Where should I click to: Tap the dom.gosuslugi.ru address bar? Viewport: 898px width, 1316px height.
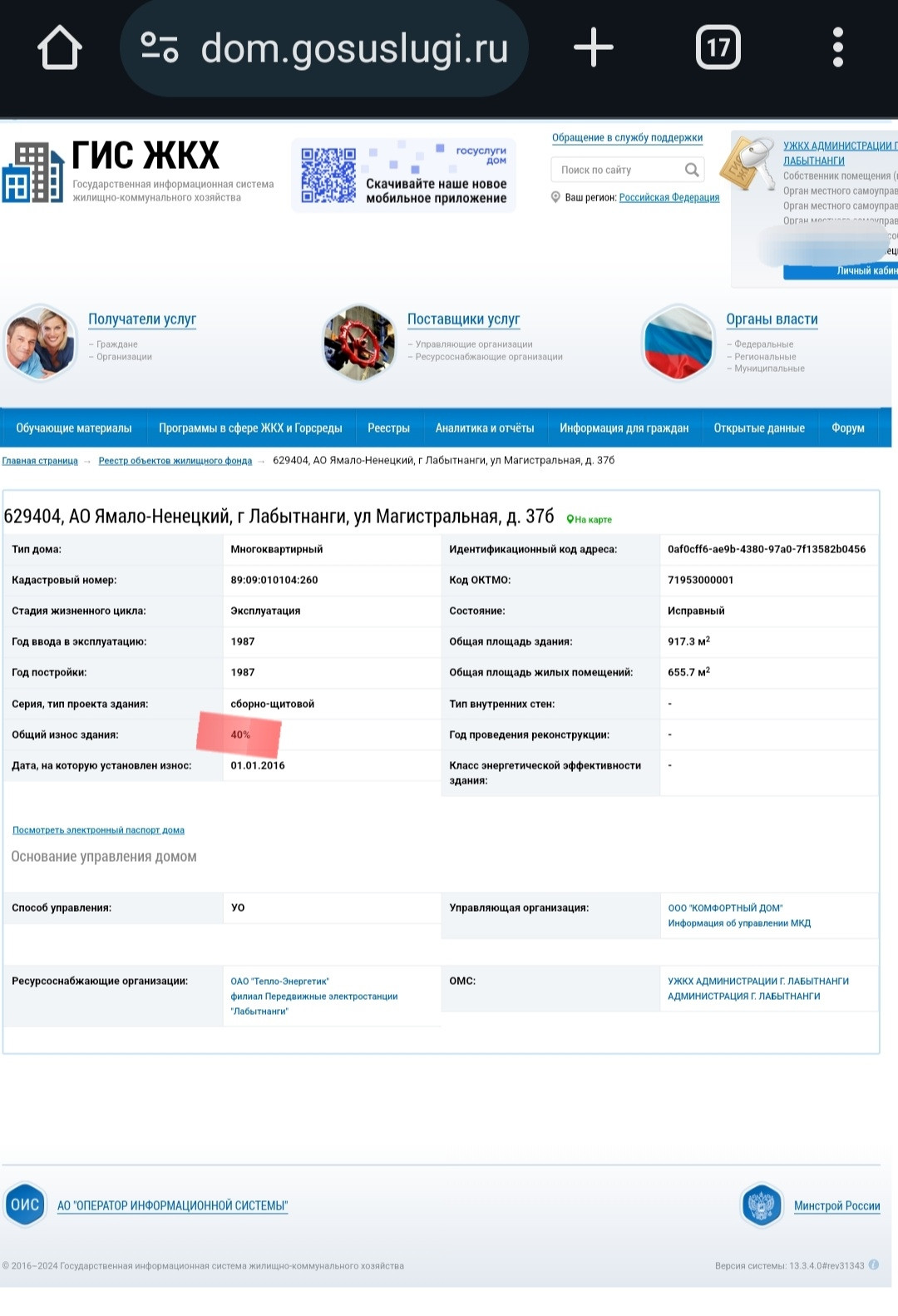click(x=324, y=48)
